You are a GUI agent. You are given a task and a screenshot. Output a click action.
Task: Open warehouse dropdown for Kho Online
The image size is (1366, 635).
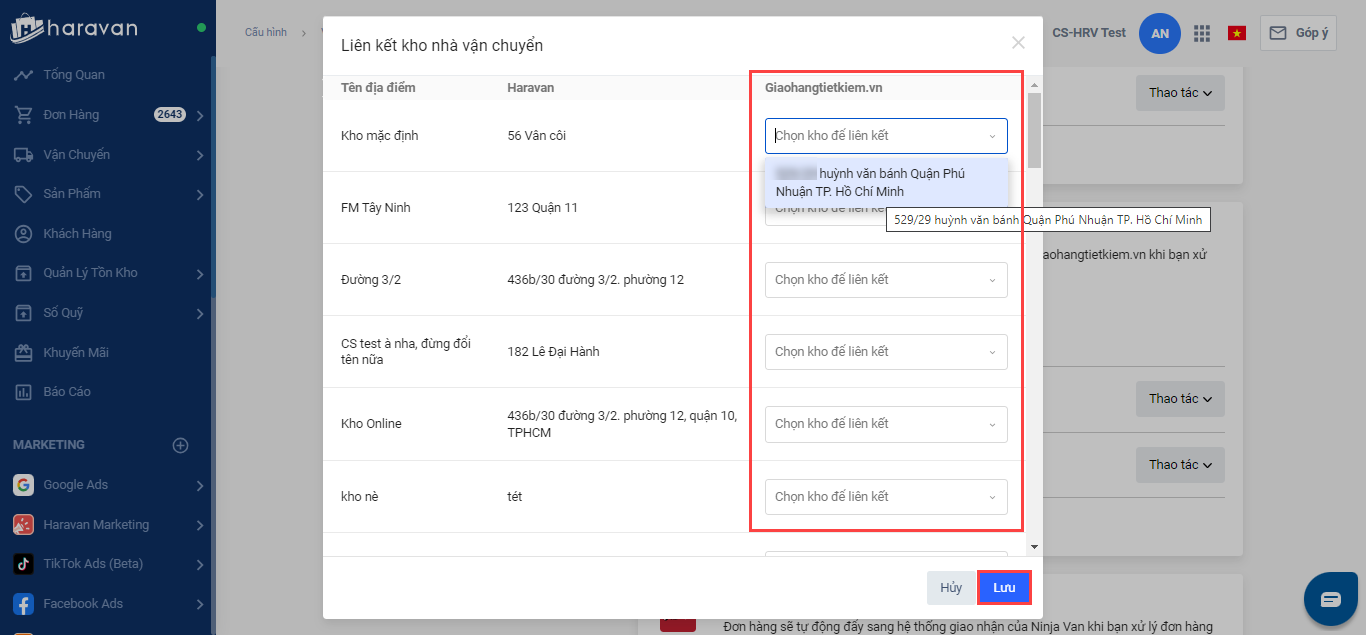tap(886, 424)
